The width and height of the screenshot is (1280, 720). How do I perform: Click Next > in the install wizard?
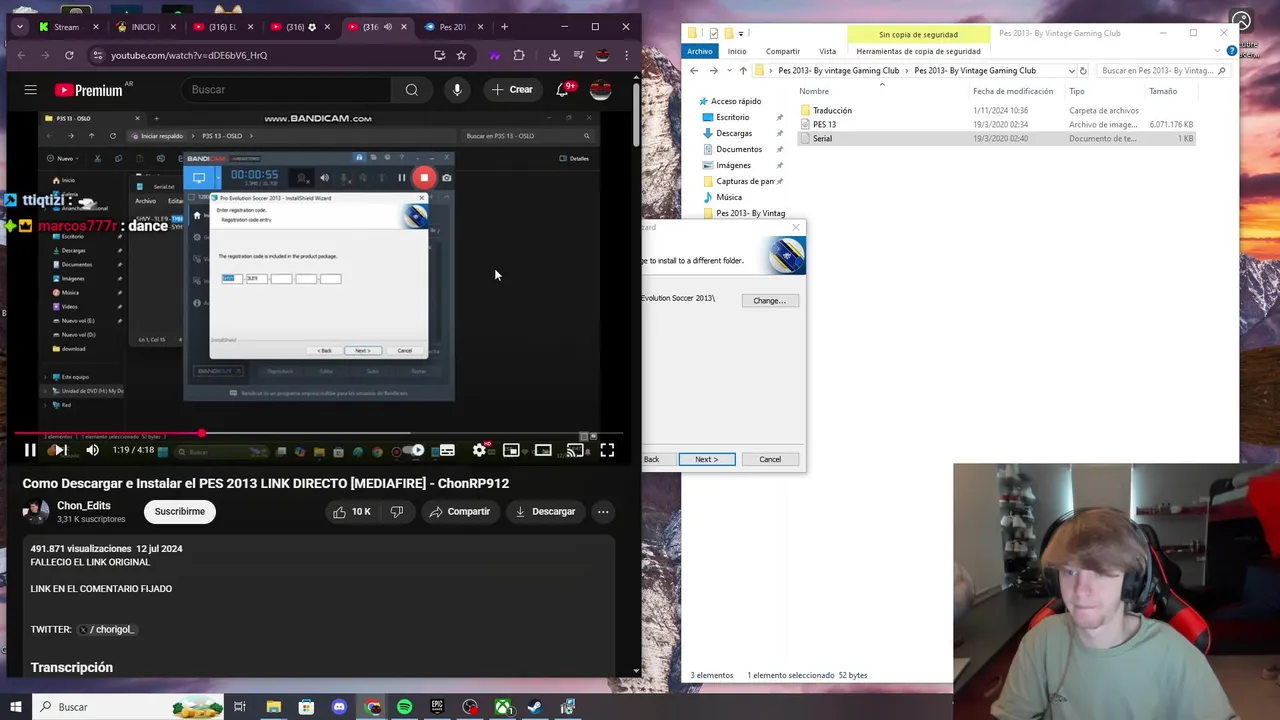pos(707,459)
